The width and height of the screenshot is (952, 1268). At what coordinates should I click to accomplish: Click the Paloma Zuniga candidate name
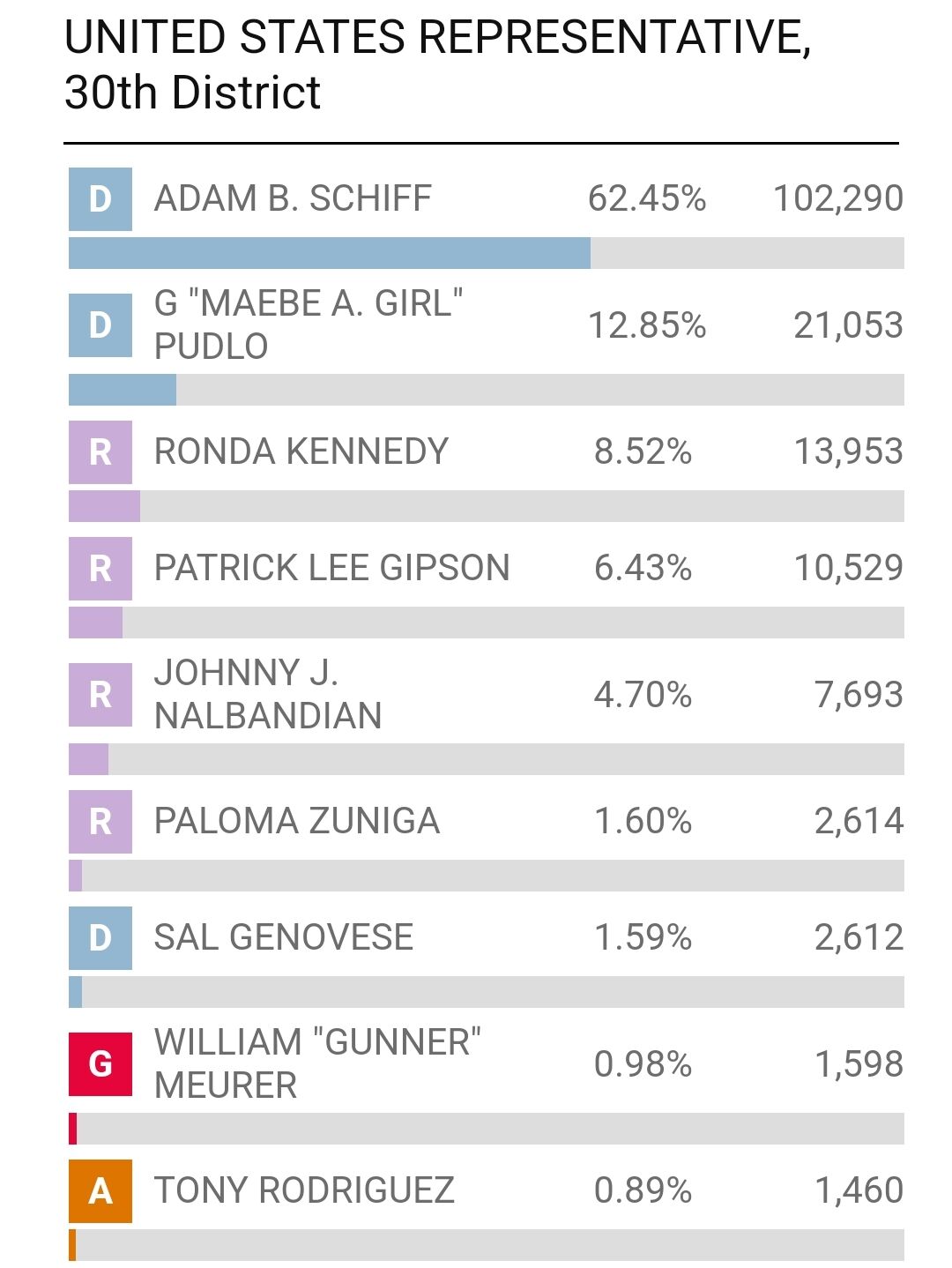[x=296, y=822]
